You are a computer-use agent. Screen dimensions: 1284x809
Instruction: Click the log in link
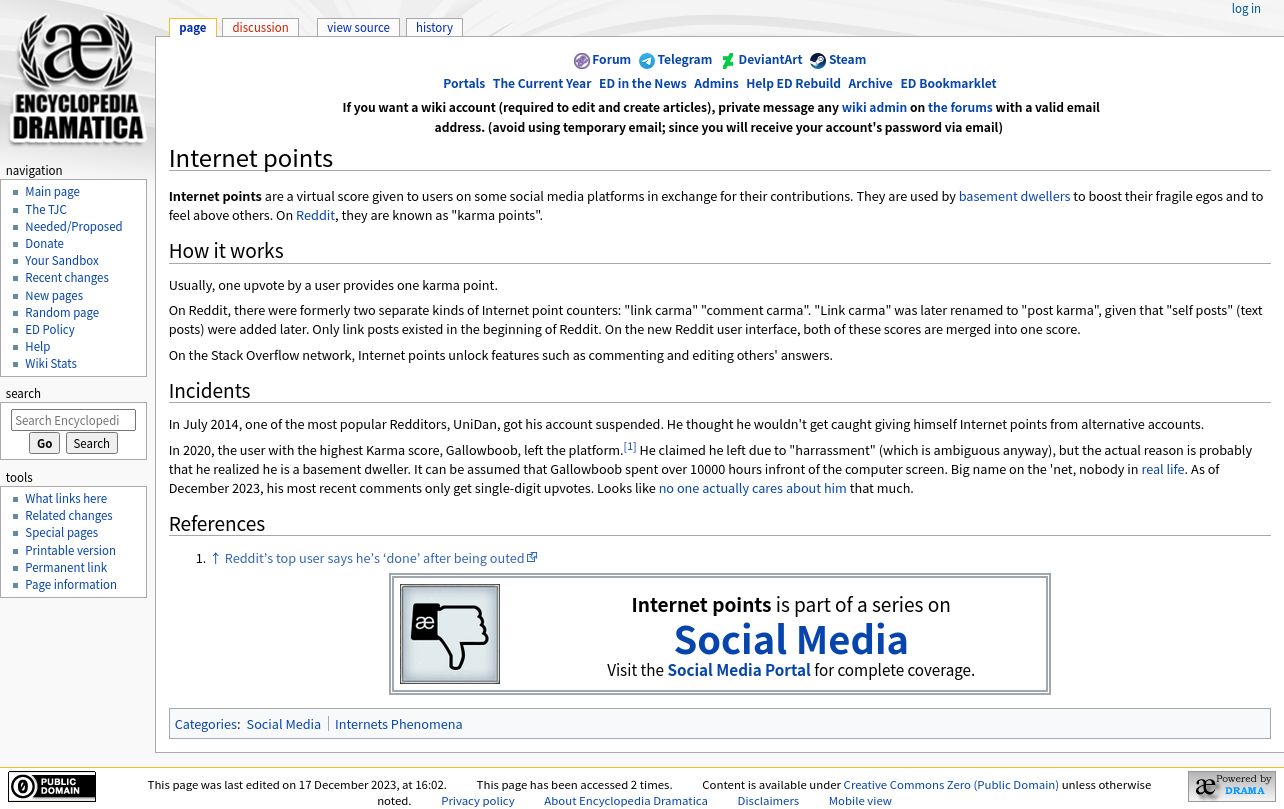(1246, 9)
